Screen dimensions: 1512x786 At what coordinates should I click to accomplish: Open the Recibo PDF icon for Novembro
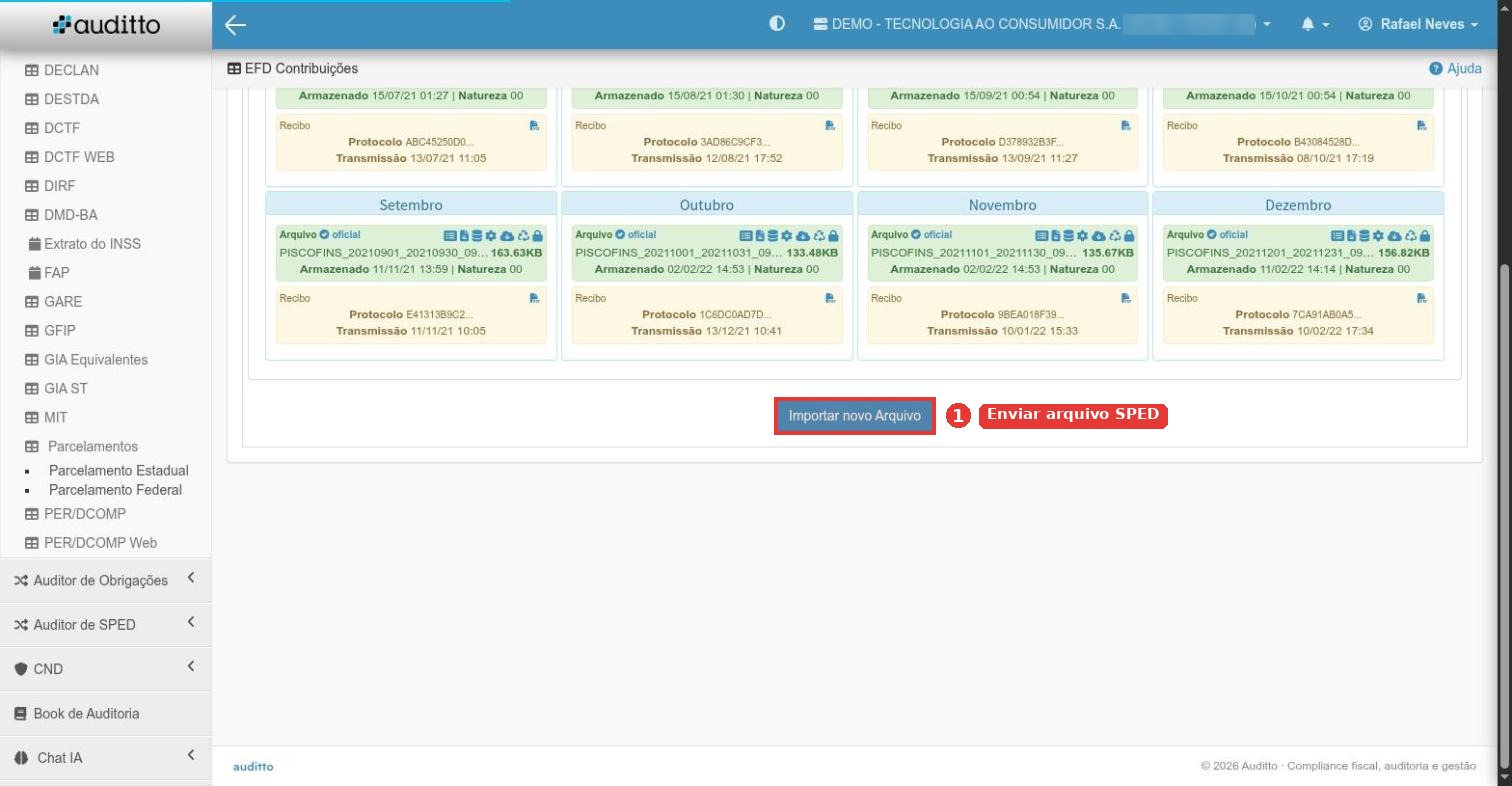(1126, 298)
